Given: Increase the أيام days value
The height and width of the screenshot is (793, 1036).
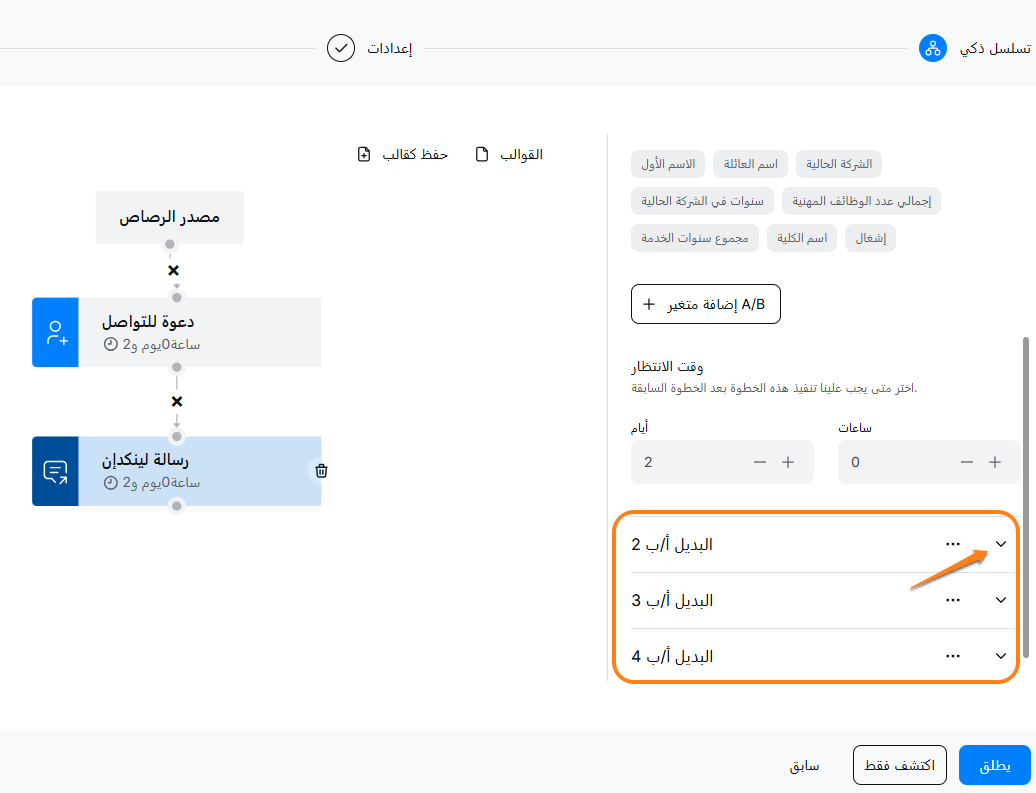Looking at the screenshot, I should [x=787, y=462].
